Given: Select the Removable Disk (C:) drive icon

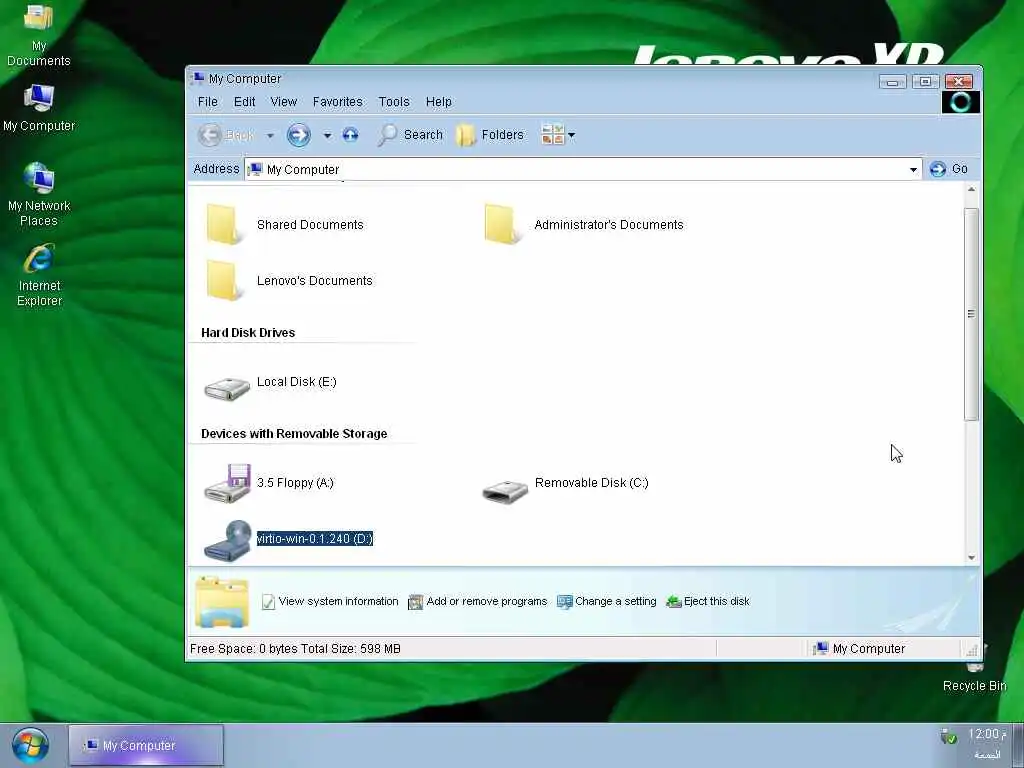Looking at the screenshot, I should pos(505,490).
